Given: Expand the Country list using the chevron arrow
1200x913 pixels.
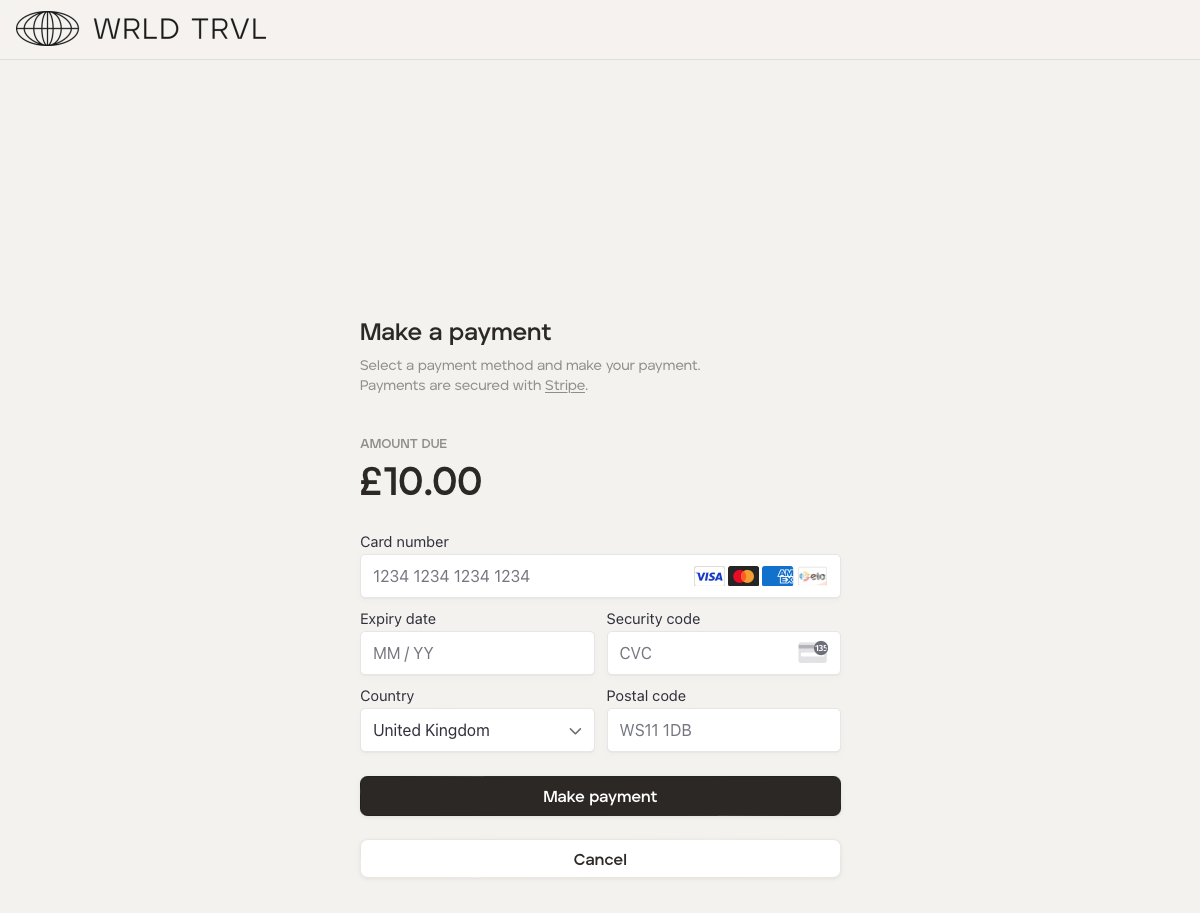Looking at the screenshot, I should pos(575,731).
